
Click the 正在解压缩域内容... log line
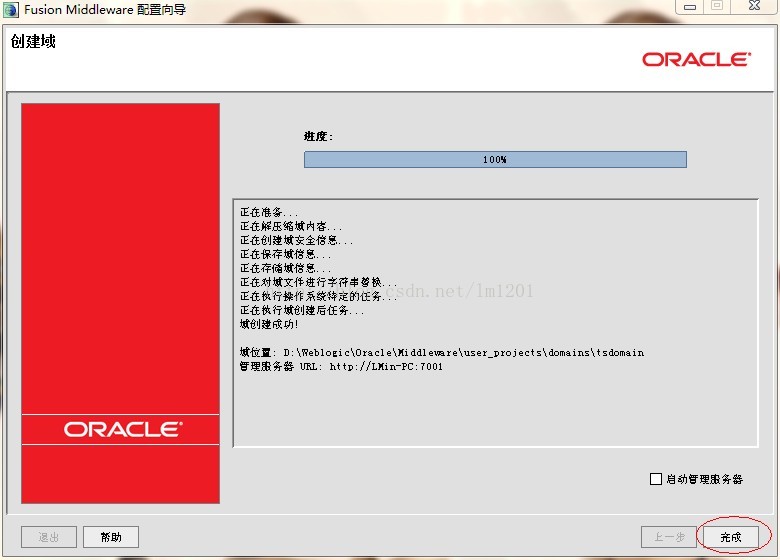[x=291, y=226]
